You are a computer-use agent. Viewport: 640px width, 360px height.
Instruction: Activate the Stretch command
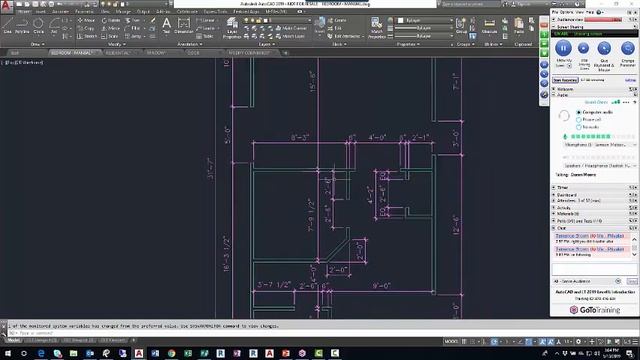point(87,36)
